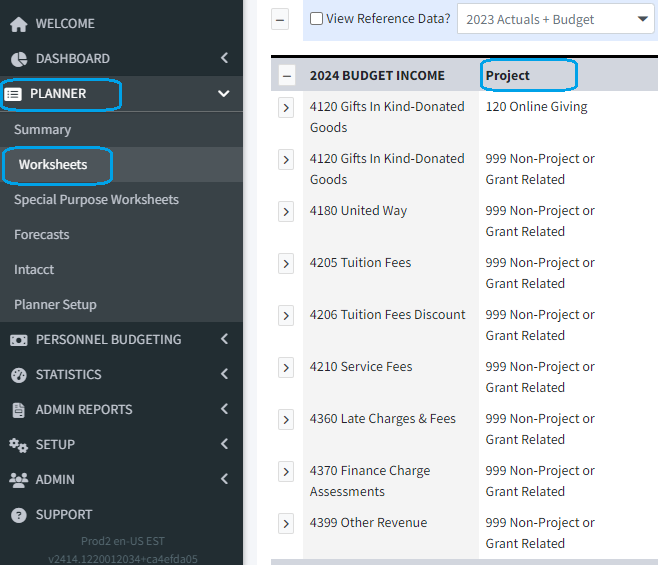Expand the 120 Online Giving row
Viewport: 658px width, 565px height.
286,108
